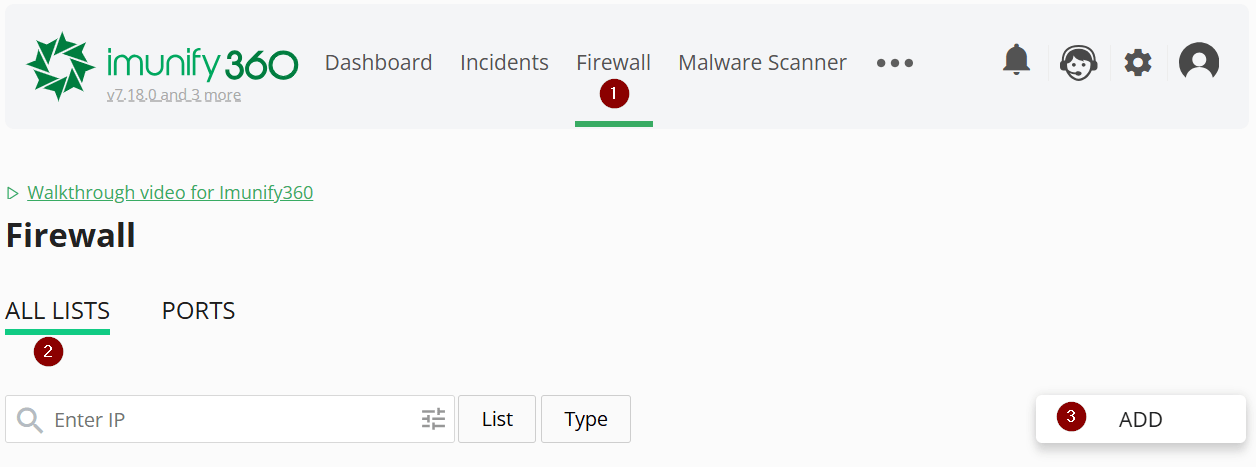Open the support headset icon
This screenshot has width=1256, height=467.
pyautogui.click(x=1078, y=63)
